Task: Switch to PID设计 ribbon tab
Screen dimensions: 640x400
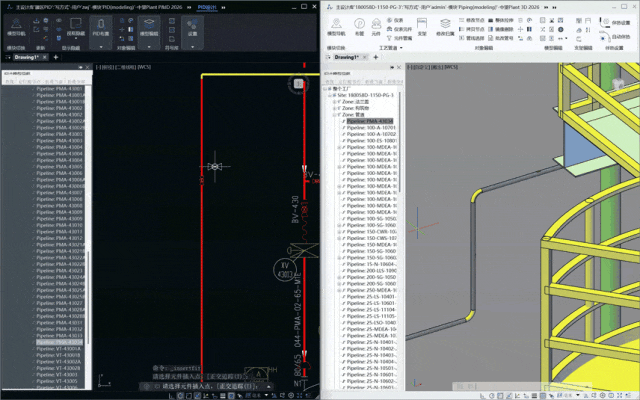Action: point(207,7)
